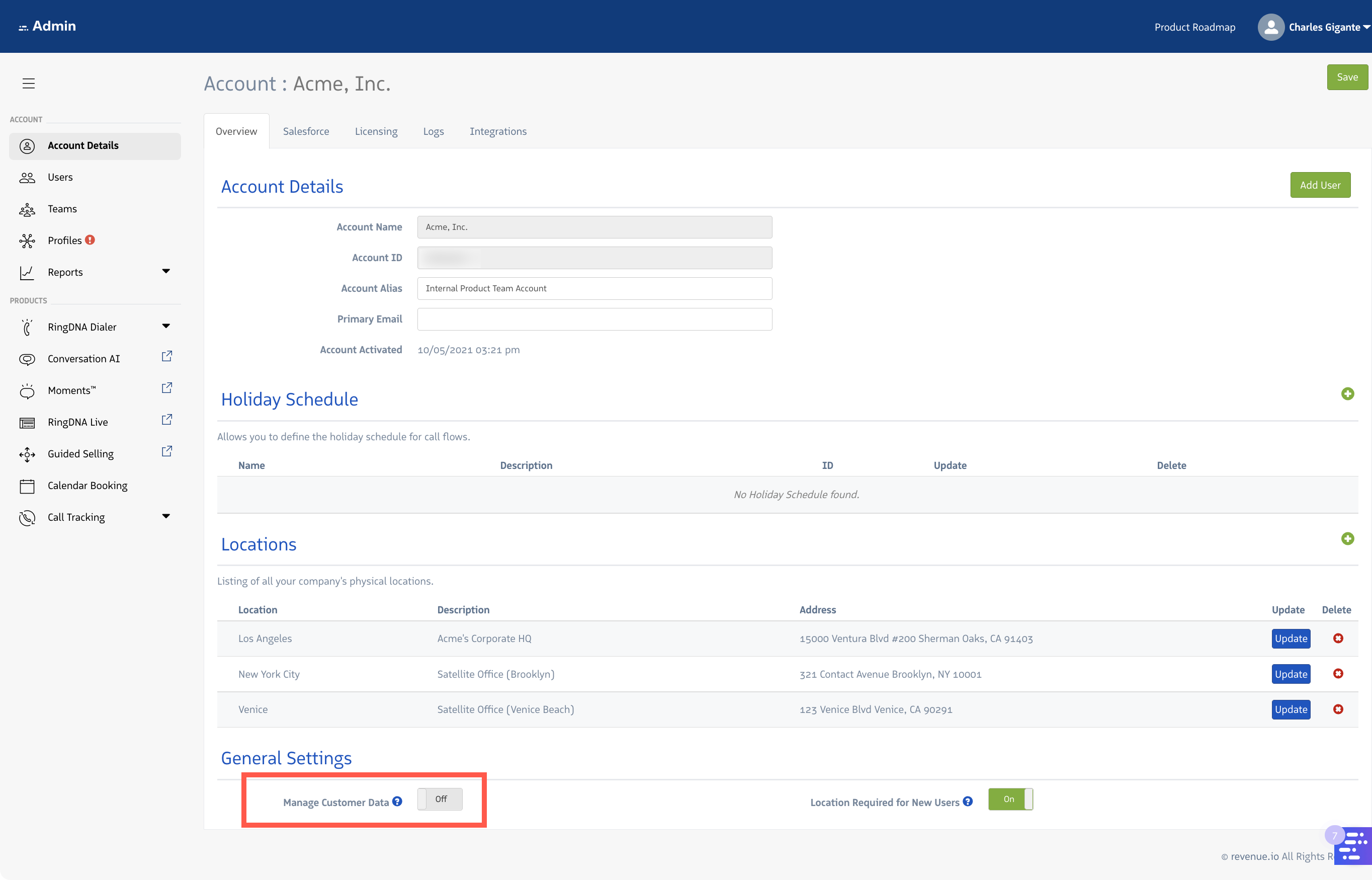This screenshot has height=880, width=1372.
Task: Toggle Manage Customer Data off switch
Action: tap(440, 799)
